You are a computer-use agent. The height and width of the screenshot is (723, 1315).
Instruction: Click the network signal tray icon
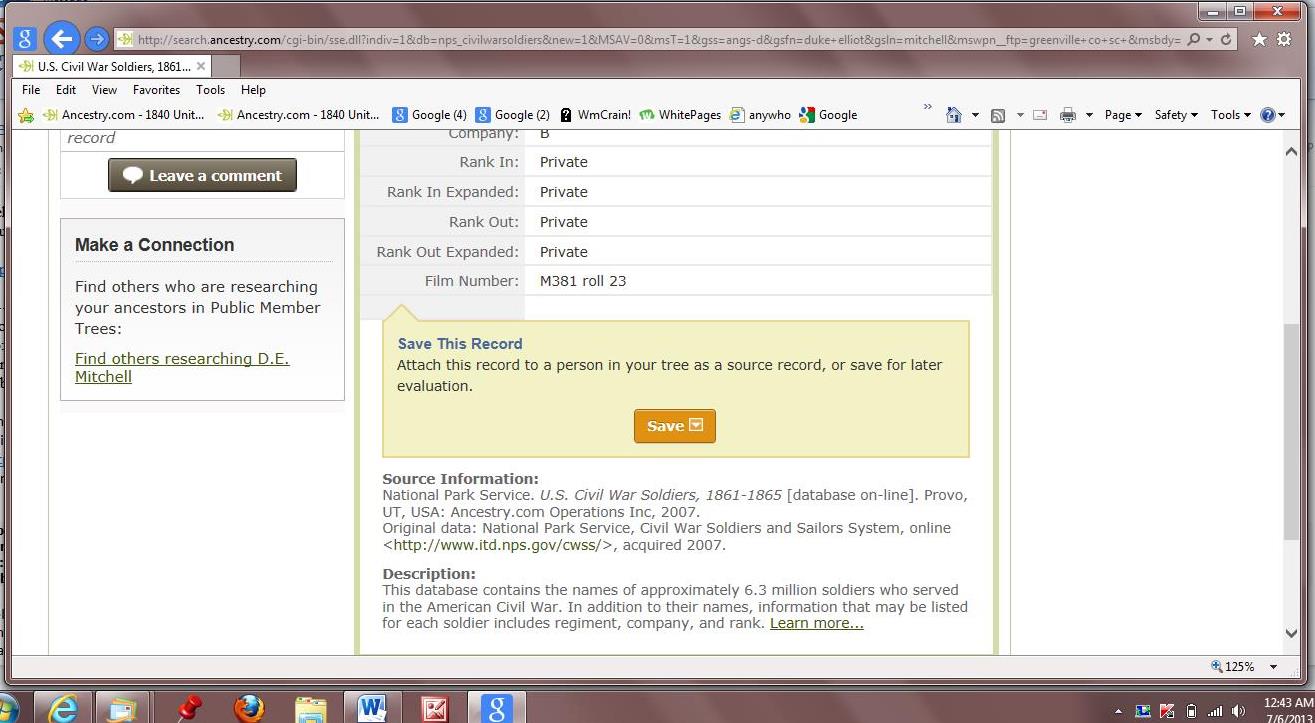pyautogui.click(x=1215, y=711)
